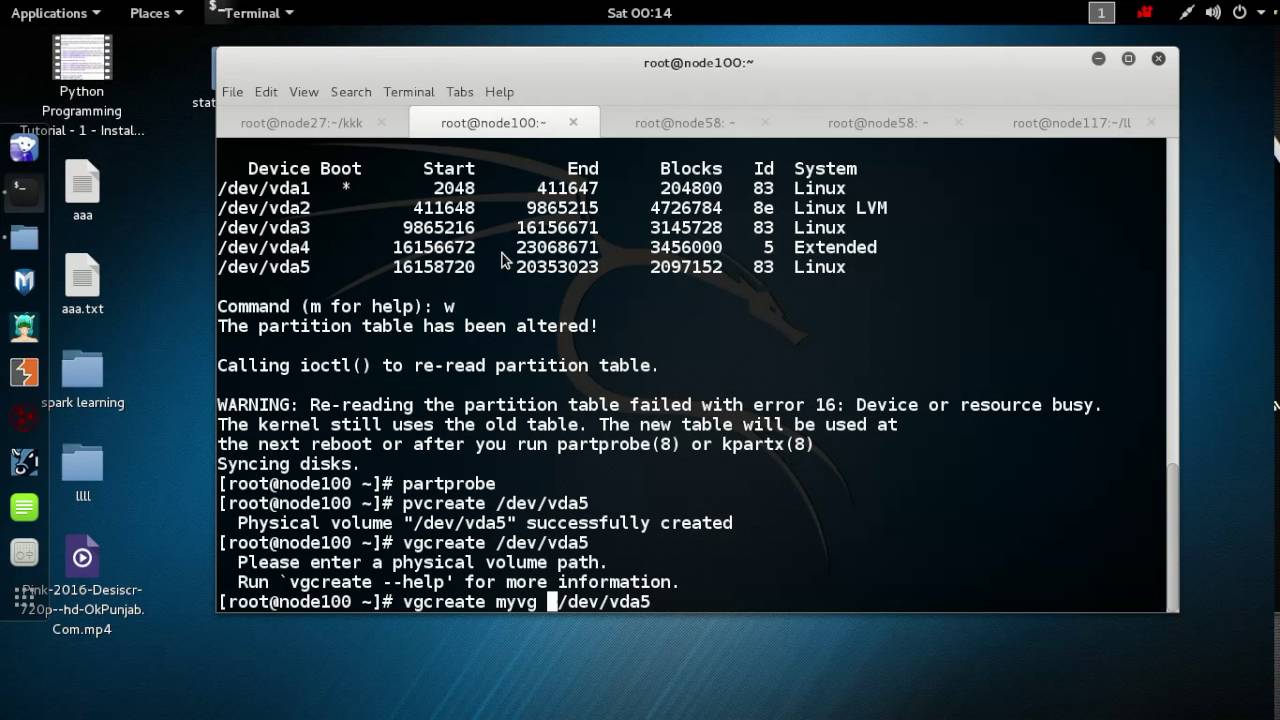Open the workspace 1 indicator

pos(1101,13)
